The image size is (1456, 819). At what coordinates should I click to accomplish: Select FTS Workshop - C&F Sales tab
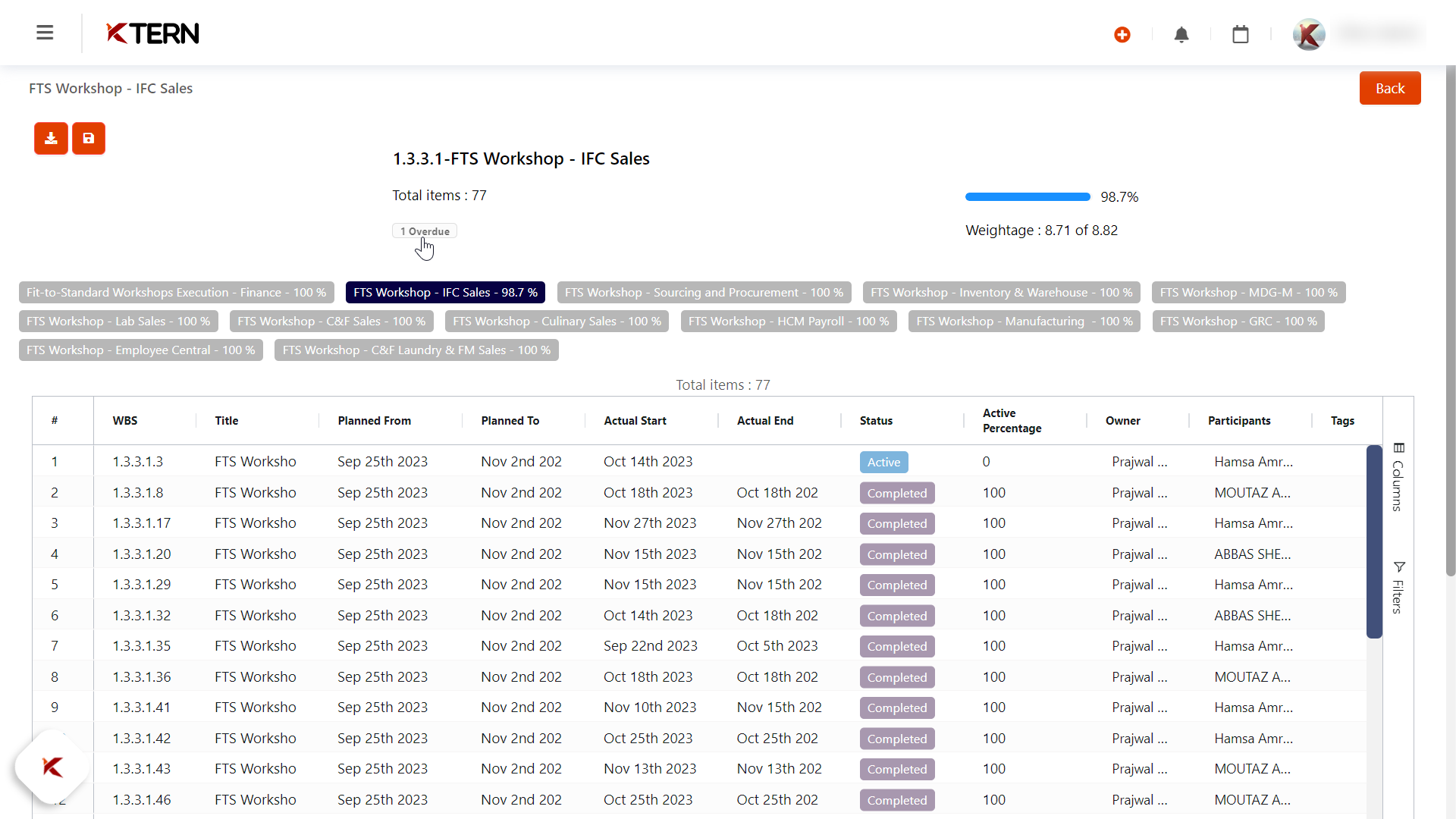click(331, 322)
